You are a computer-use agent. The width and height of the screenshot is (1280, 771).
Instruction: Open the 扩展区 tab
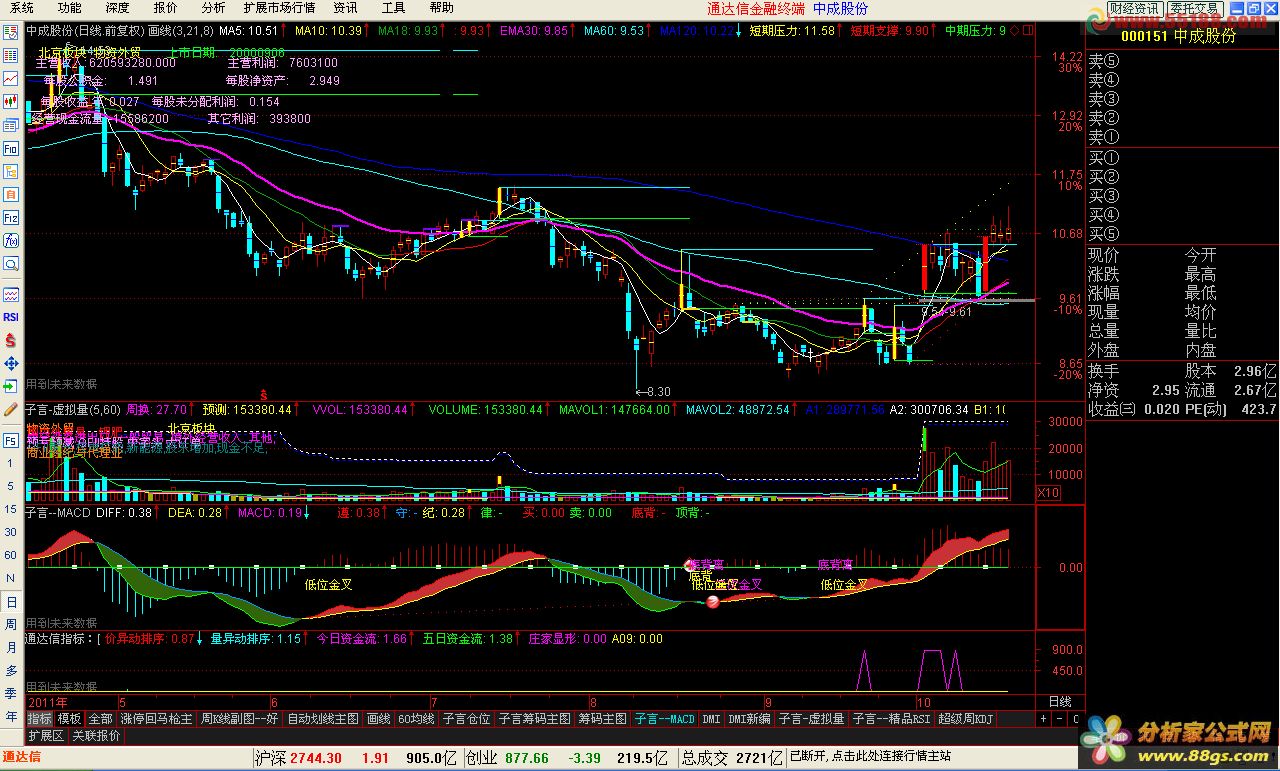[x=46, y=735]
